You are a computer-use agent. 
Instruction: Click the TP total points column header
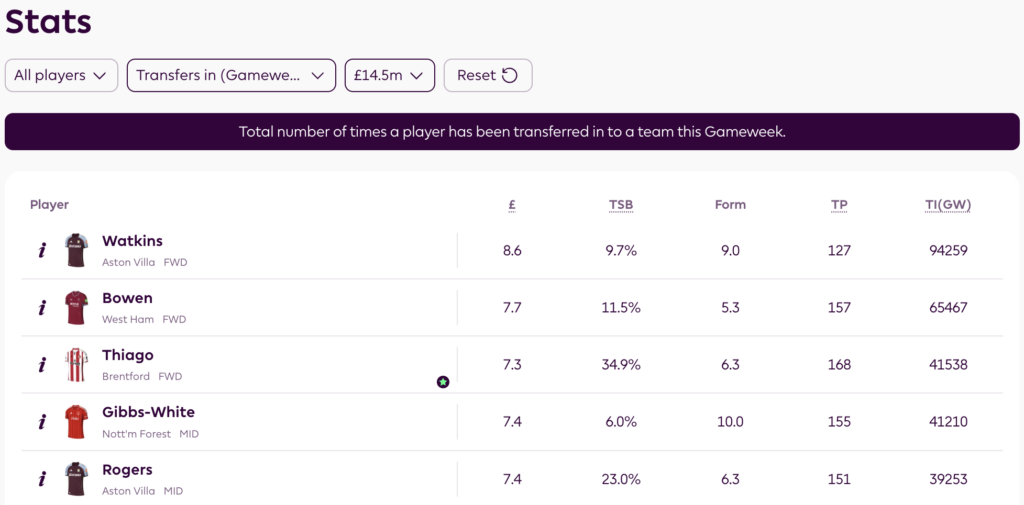click(839, 205)
